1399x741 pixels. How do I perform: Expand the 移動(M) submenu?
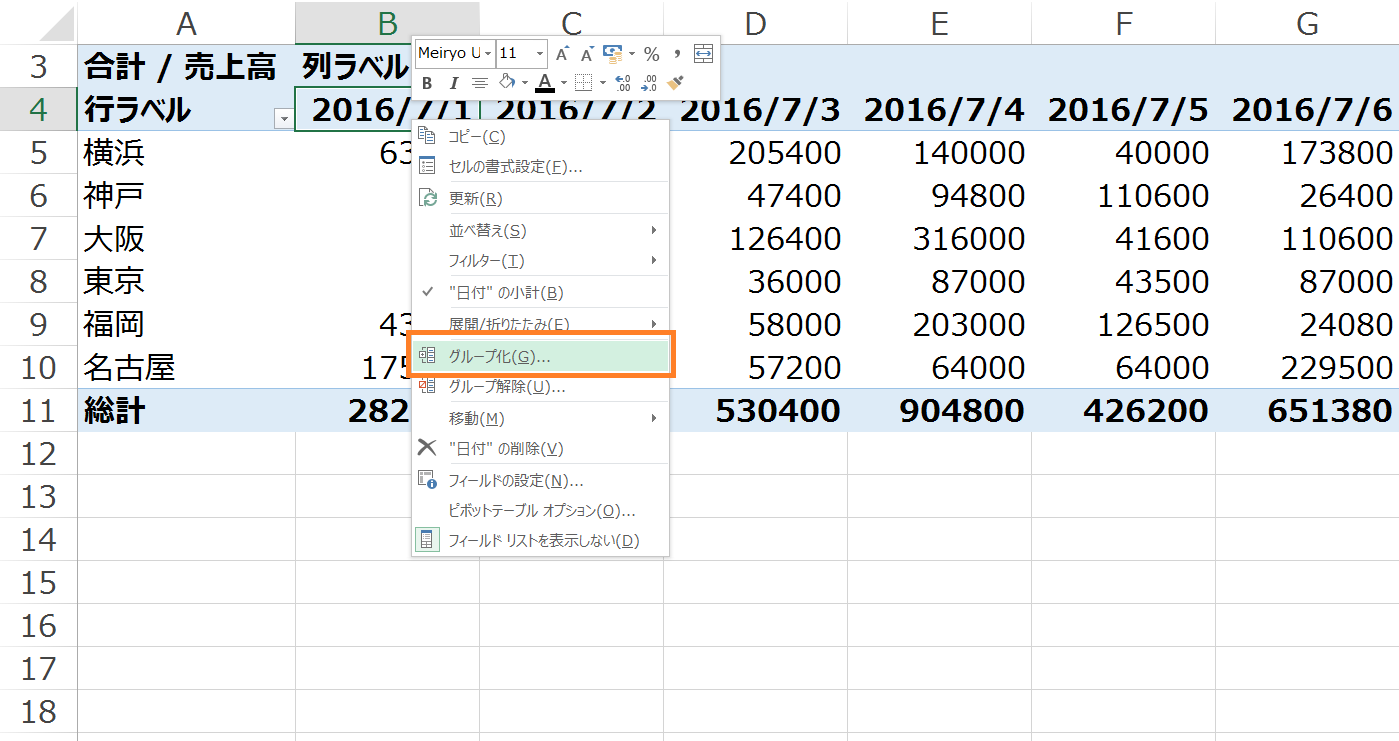point(540,417)
